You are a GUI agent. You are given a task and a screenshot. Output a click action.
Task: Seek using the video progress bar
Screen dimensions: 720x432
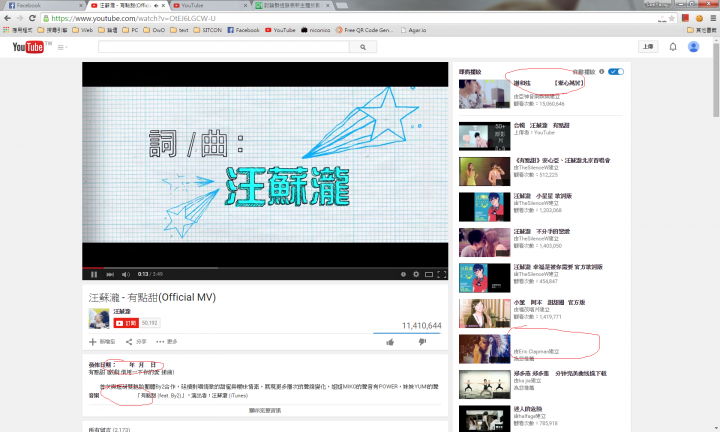265,268
